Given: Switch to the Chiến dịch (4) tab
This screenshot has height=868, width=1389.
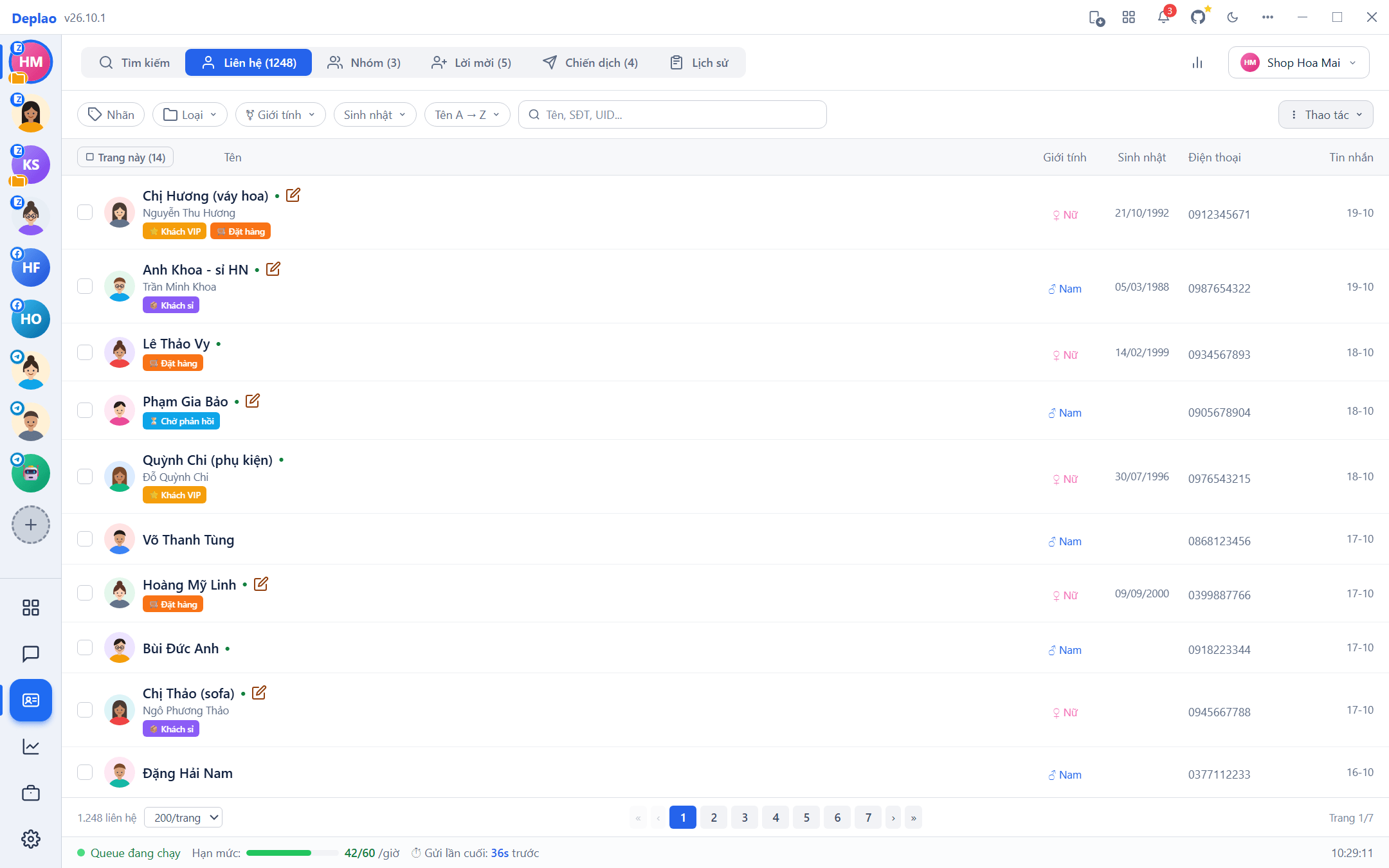Looking at the screenshot, I should (590, 62).
